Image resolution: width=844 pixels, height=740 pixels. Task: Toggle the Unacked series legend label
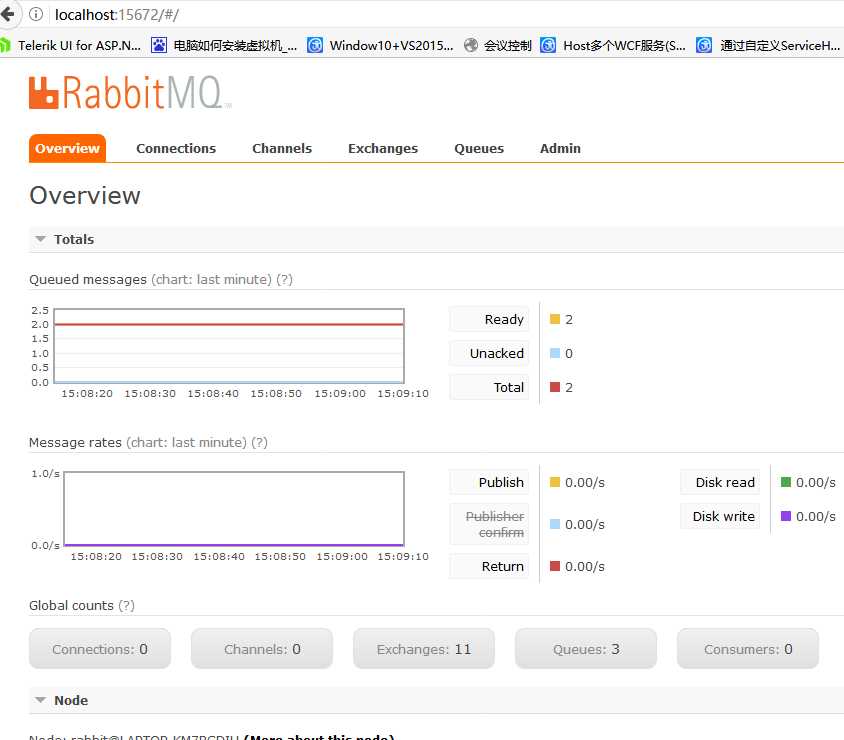[489, 353]
